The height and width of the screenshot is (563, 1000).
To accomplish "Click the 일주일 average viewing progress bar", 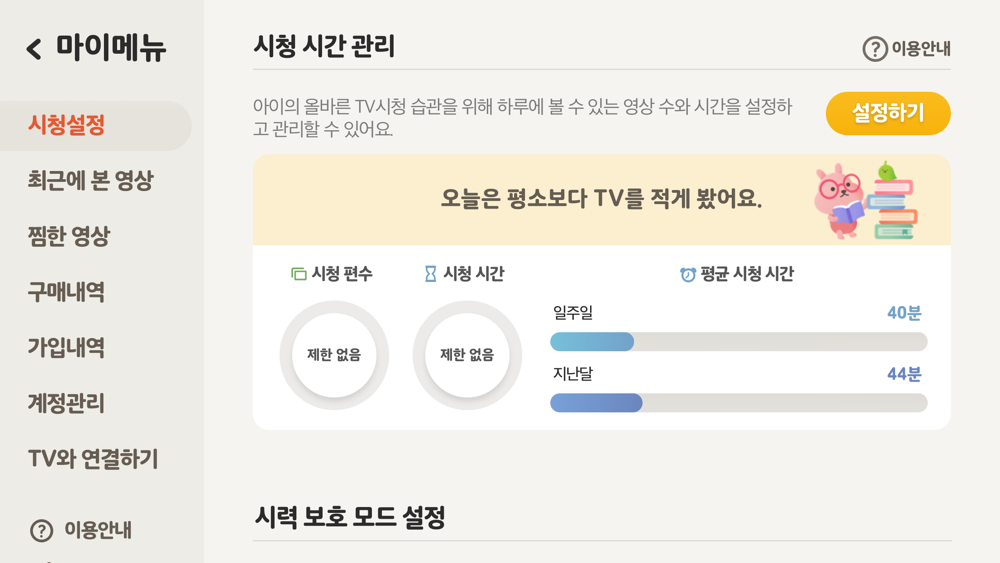I will click(x=739, y=342).
